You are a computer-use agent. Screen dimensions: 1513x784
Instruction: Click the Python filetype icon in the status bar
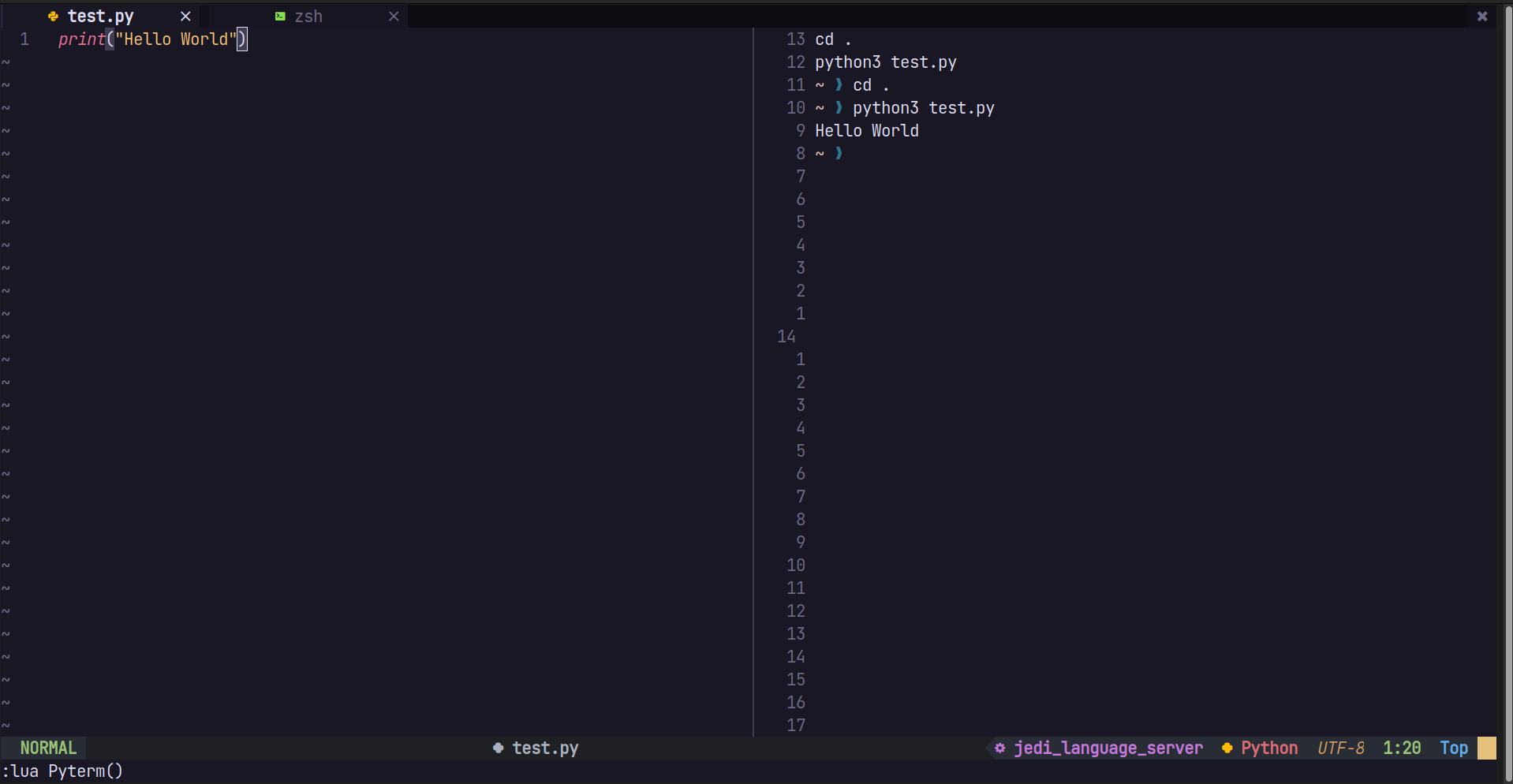point(1227,748)
